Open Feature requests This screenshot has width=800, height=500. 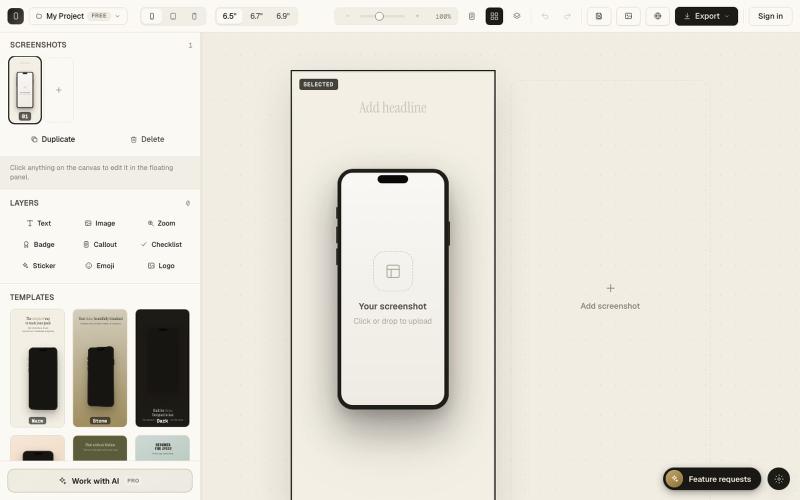(712, 479)
